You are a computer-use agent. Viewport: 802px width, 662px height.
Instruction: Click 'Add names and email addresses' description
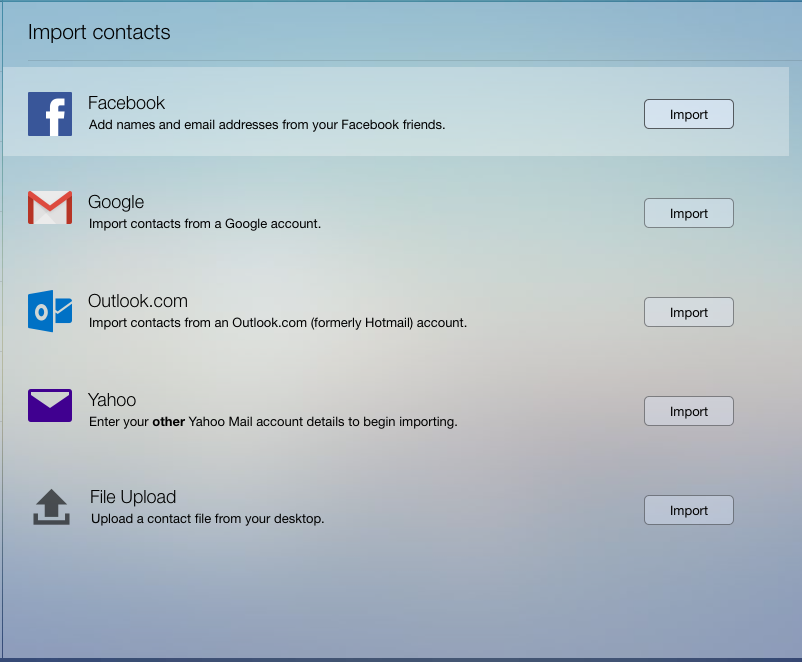[267, 125]
